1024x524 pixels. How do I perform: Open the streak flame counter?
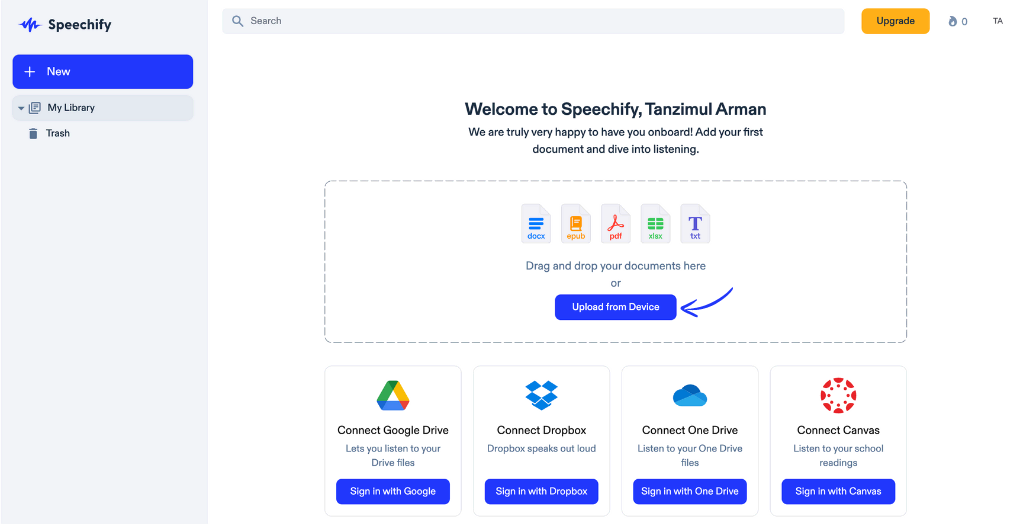click(x=957, y=21)
